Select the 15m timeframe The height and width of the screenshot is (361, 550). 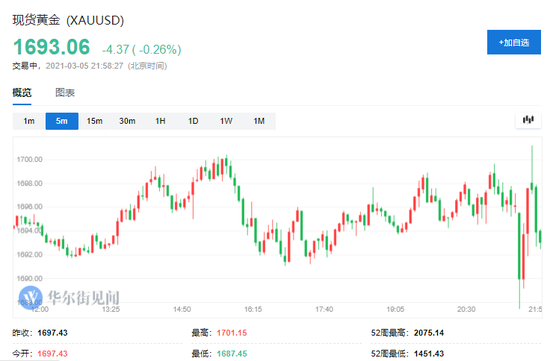[94, 121]
